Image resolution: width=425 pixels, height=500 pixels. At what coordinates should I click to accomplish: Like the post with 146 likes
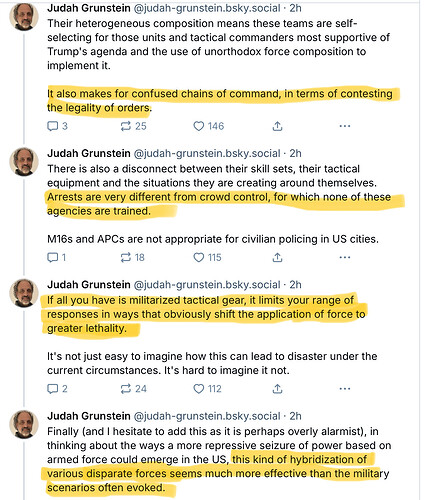tap(209, 126)
